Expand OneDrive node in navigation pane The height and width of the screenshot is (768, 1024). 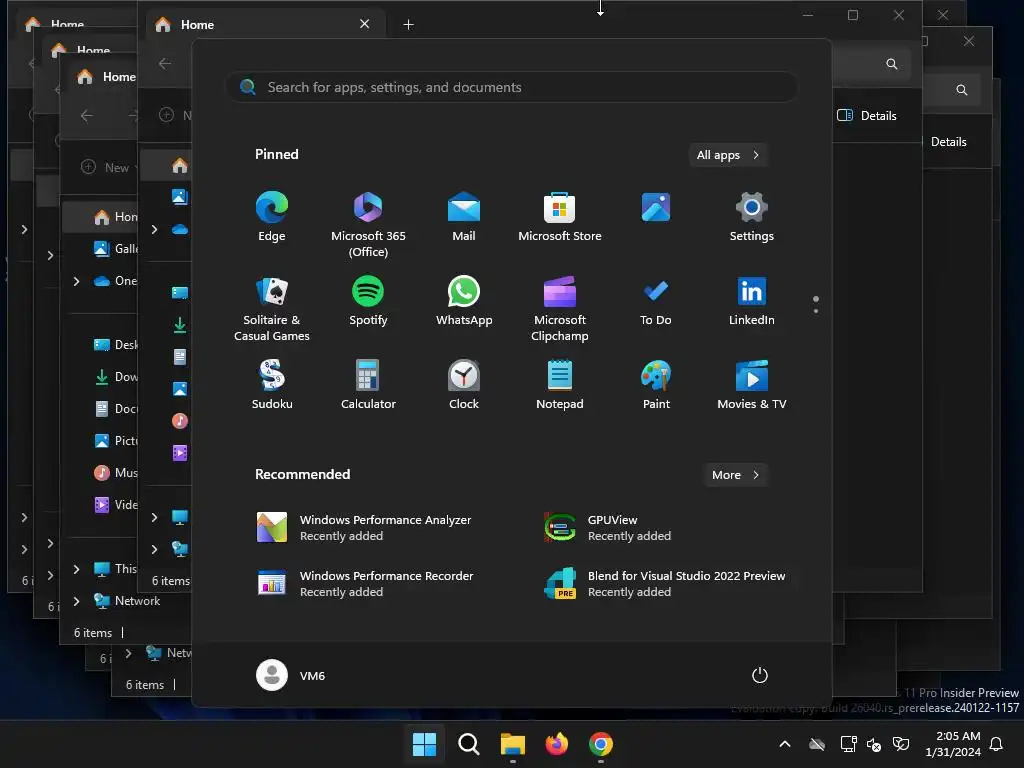pyautogui.click(x=76, y=281)
